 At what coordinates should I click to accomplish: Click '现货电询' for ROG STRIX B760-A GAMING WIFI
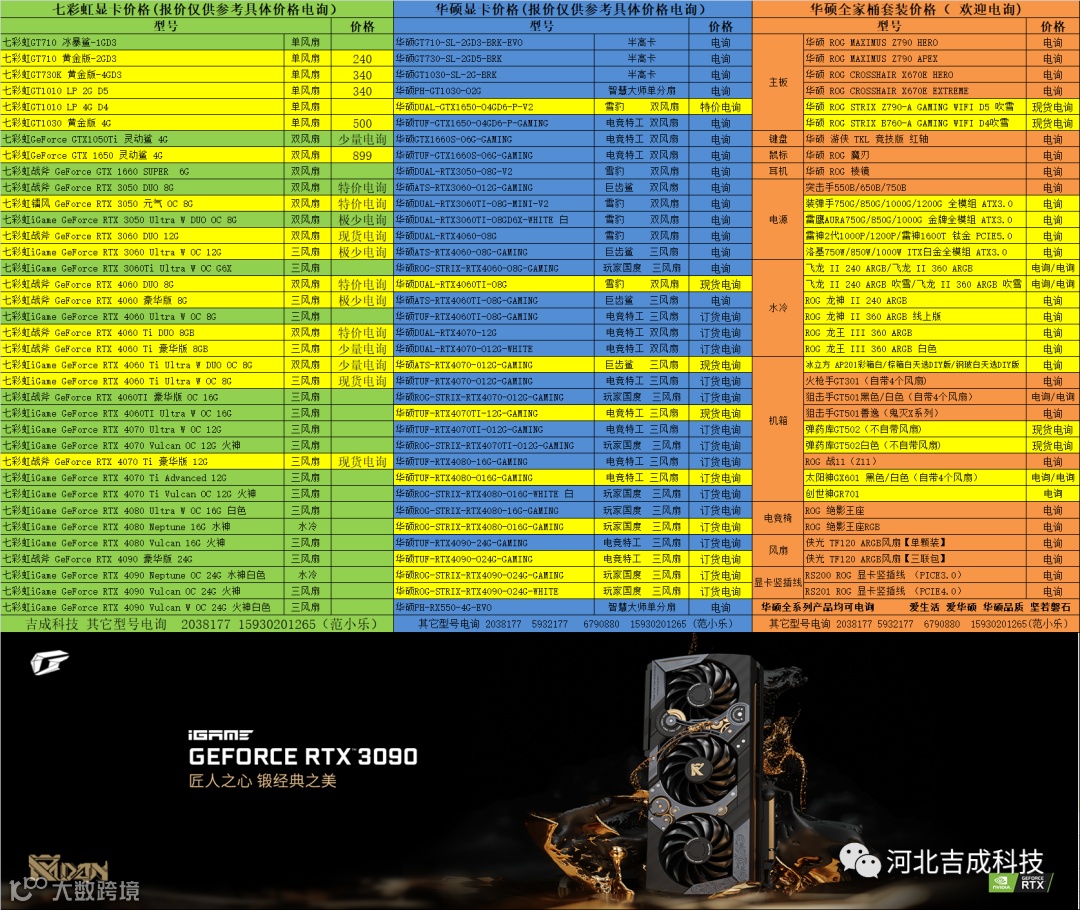pos(1052,123)
